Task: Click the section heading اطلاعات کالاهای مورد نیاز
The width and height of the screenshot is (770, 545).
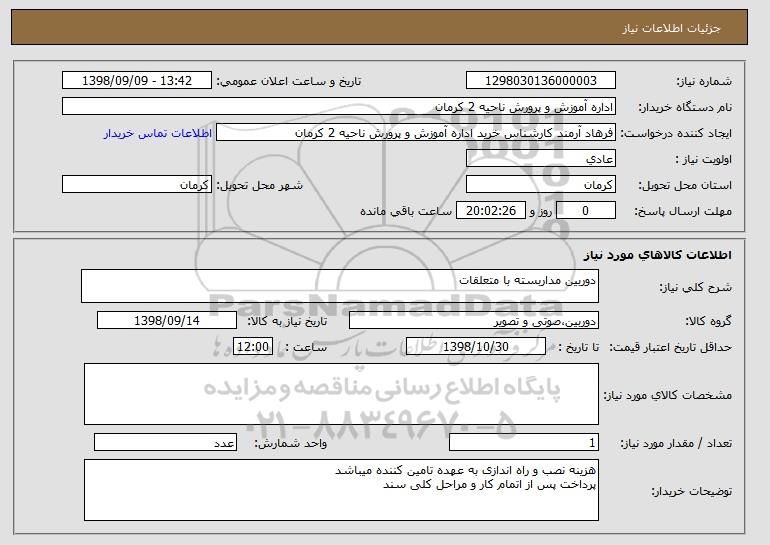Action: [x=658, y=255]
